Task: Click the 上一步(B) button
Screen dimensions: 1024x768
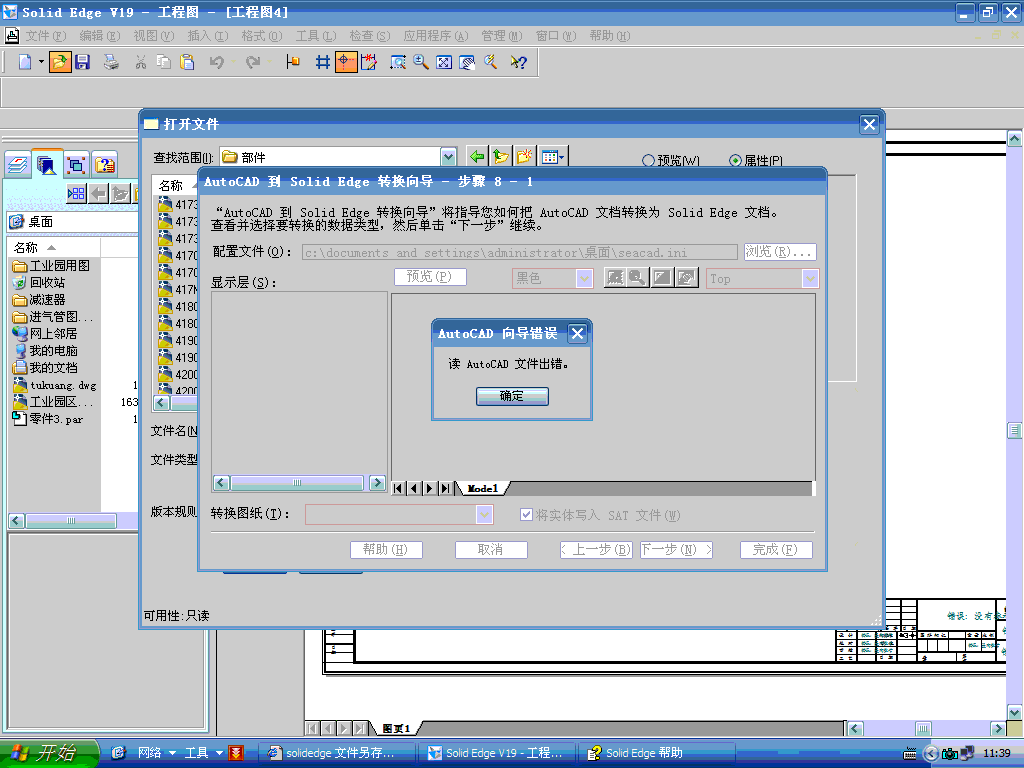Action: 596,550
